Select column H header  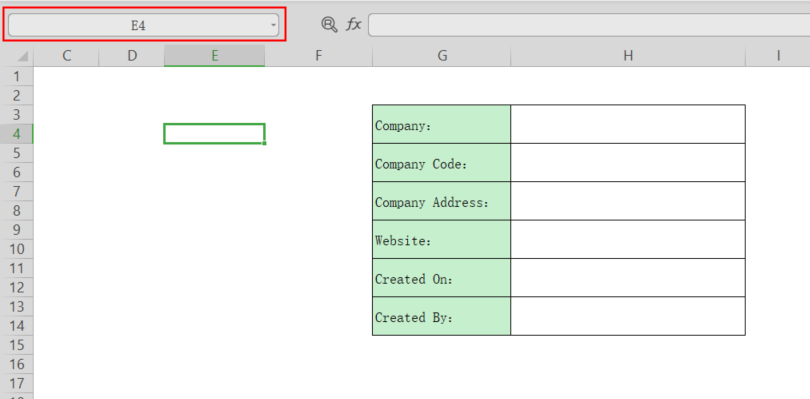pyautogui.click(x=628, y=56)
